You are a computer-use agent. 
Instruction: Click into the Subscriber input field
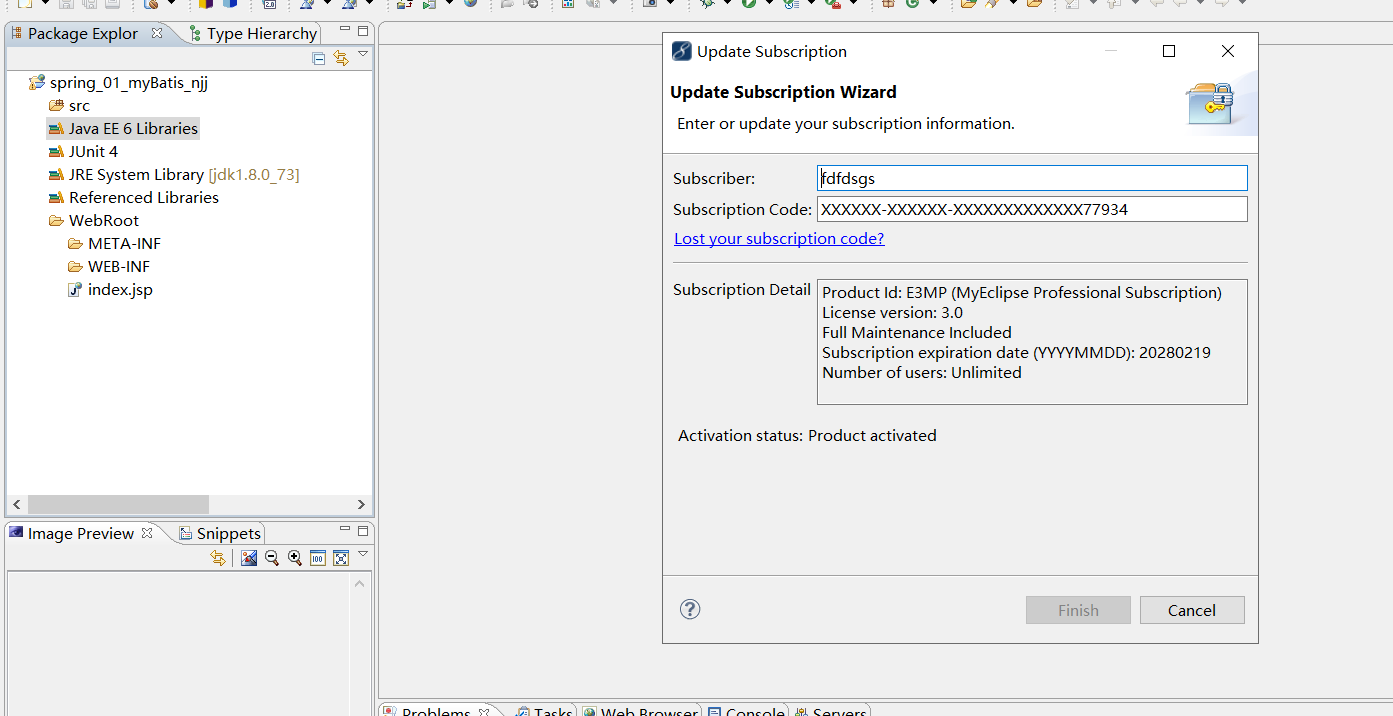pos(1032,178)
